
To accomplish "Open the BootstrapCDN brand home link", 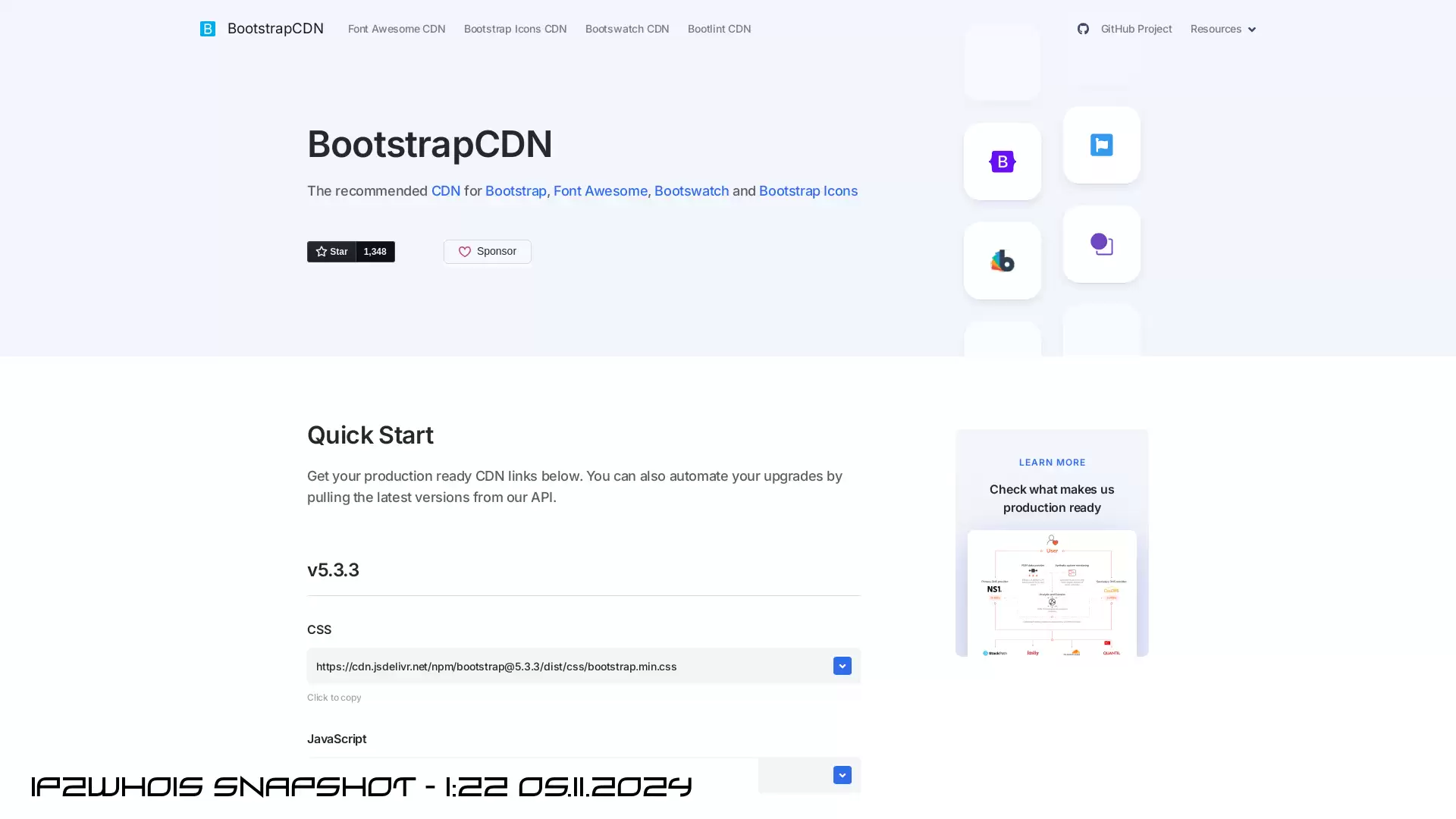I will pyautogui.click(x=275, y=29).
